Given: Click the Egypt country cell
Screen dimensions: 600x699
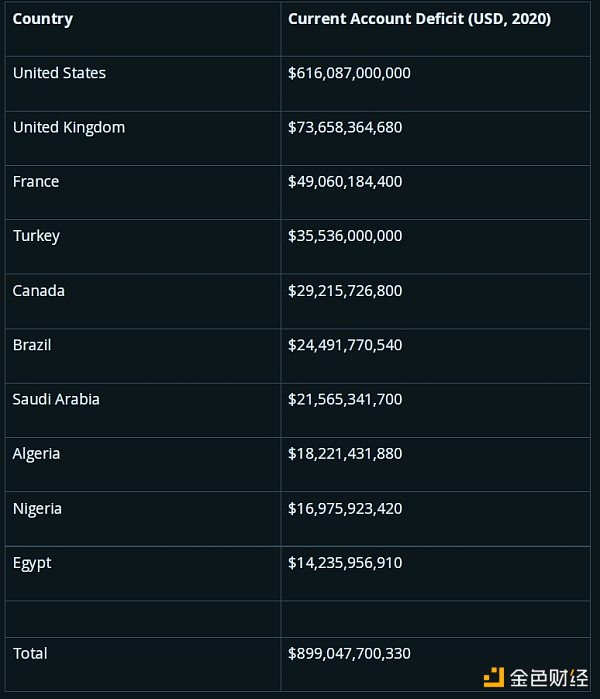Looking at the screenshot, I should tap(32, 563).
